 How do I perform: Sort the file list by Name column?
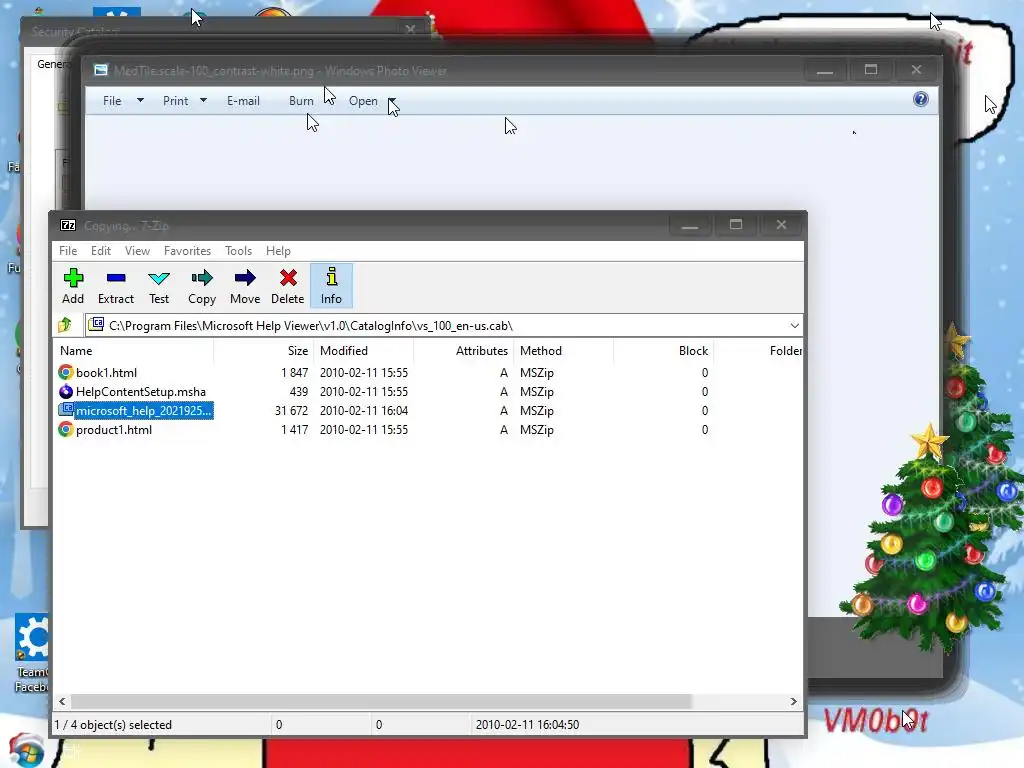tap(134, 351)
